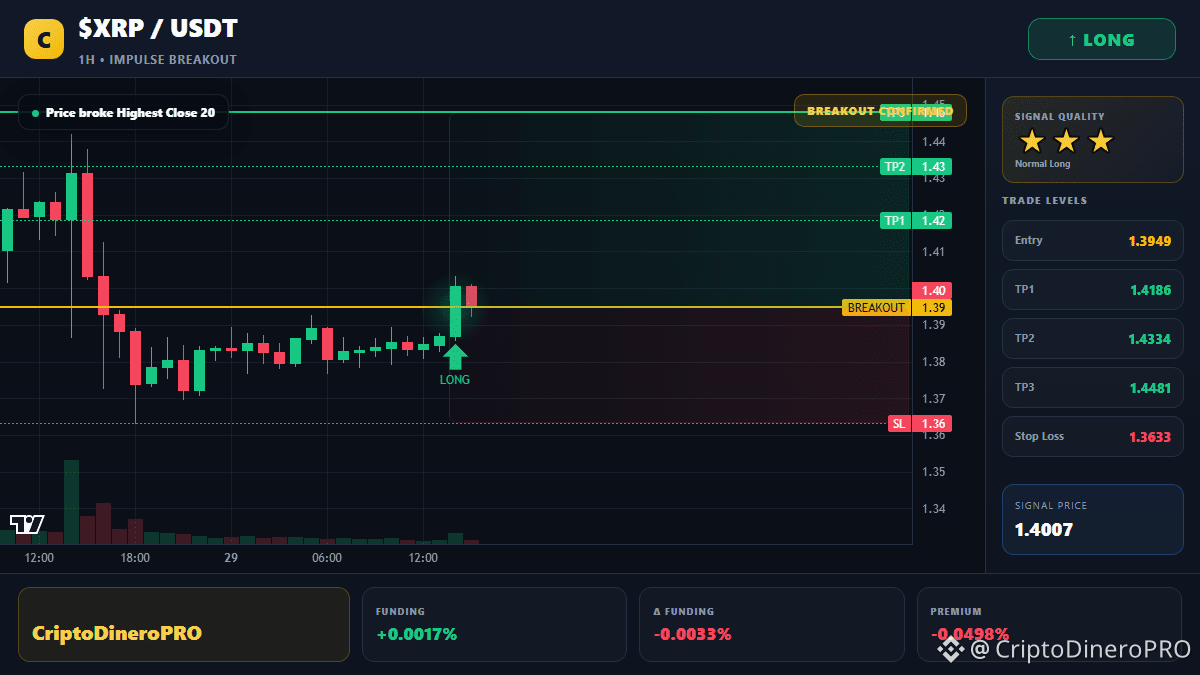Click the yellow C logo icon
Screen dimensions: 1200x675
coord(44,39)
